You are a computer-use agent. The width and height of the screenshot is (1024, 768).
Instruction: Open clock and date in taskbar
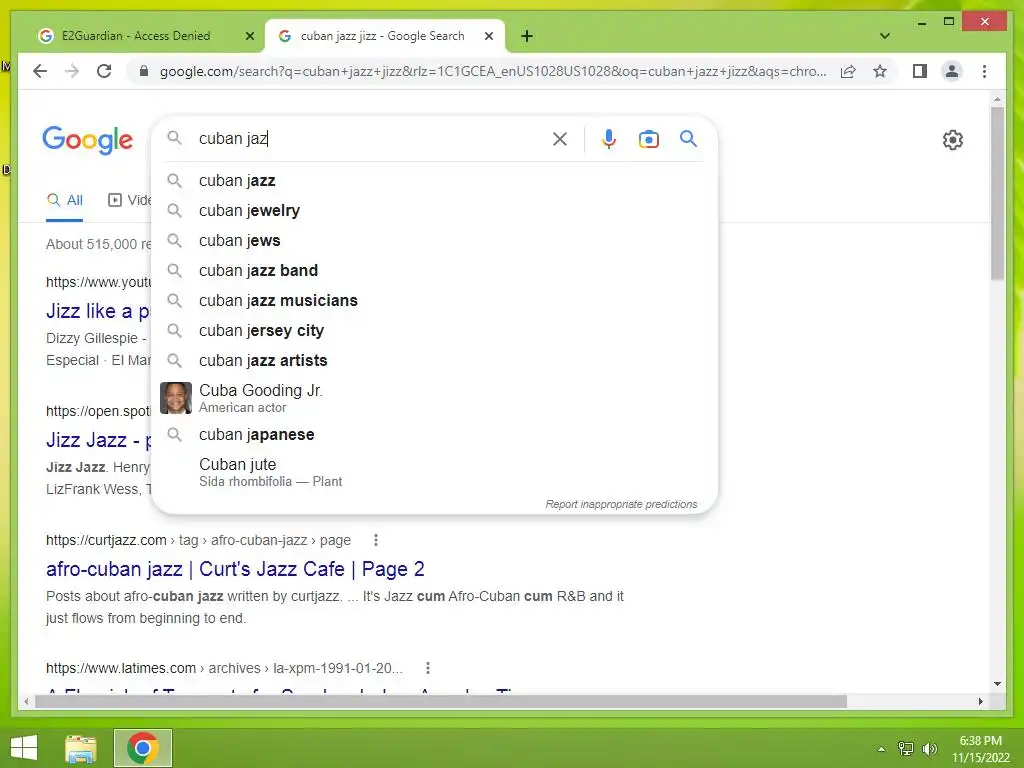tap(980, 749)
